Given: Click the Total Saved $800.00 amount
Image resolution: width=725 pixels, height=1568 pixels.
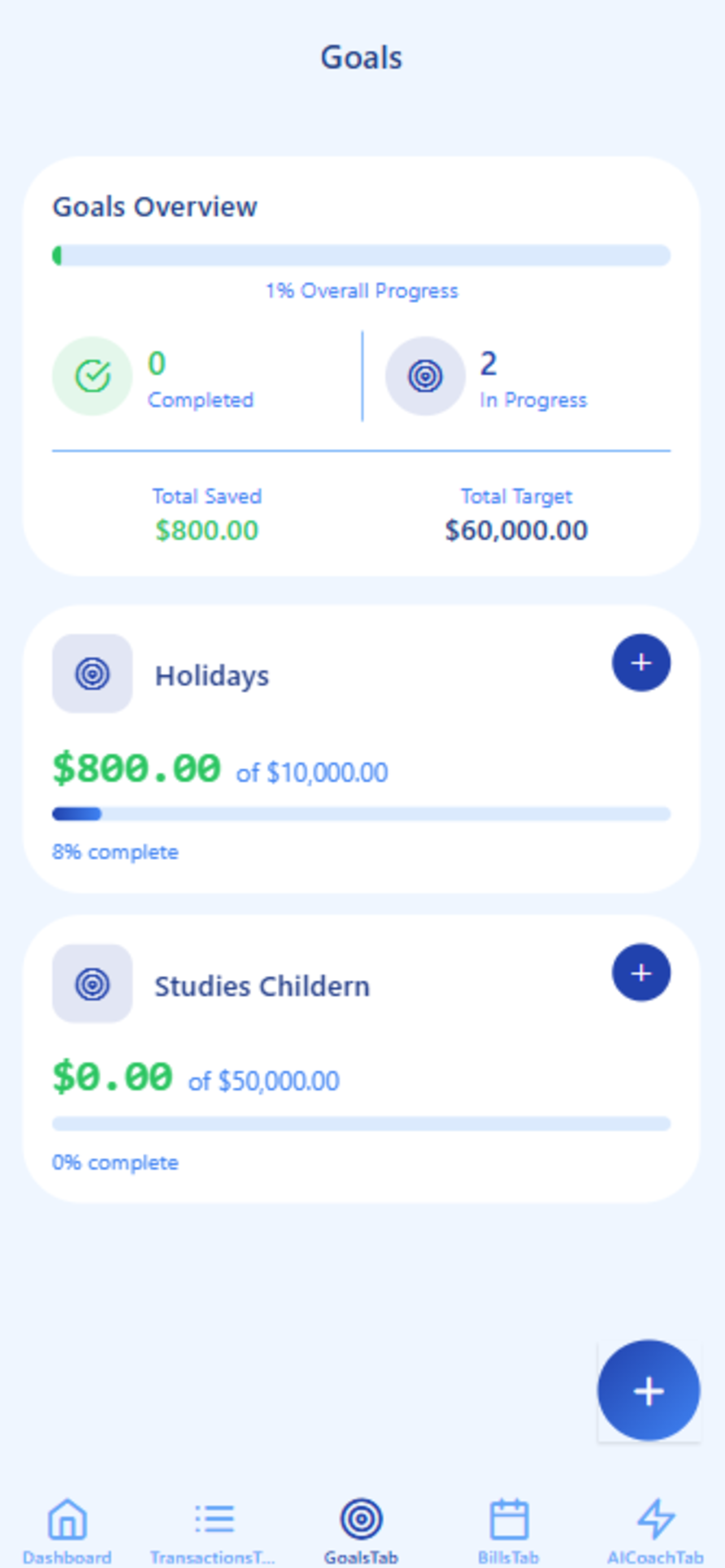Looking at the screenshot, I should click(206, 530).
